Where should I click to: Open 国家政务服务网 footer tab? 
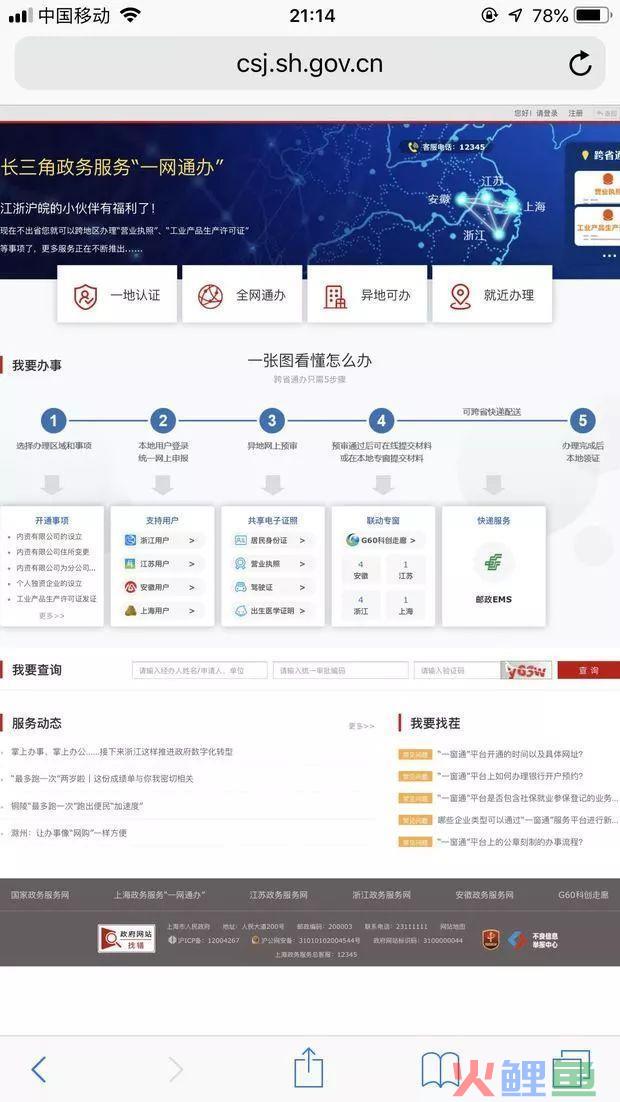click(40, 895)
